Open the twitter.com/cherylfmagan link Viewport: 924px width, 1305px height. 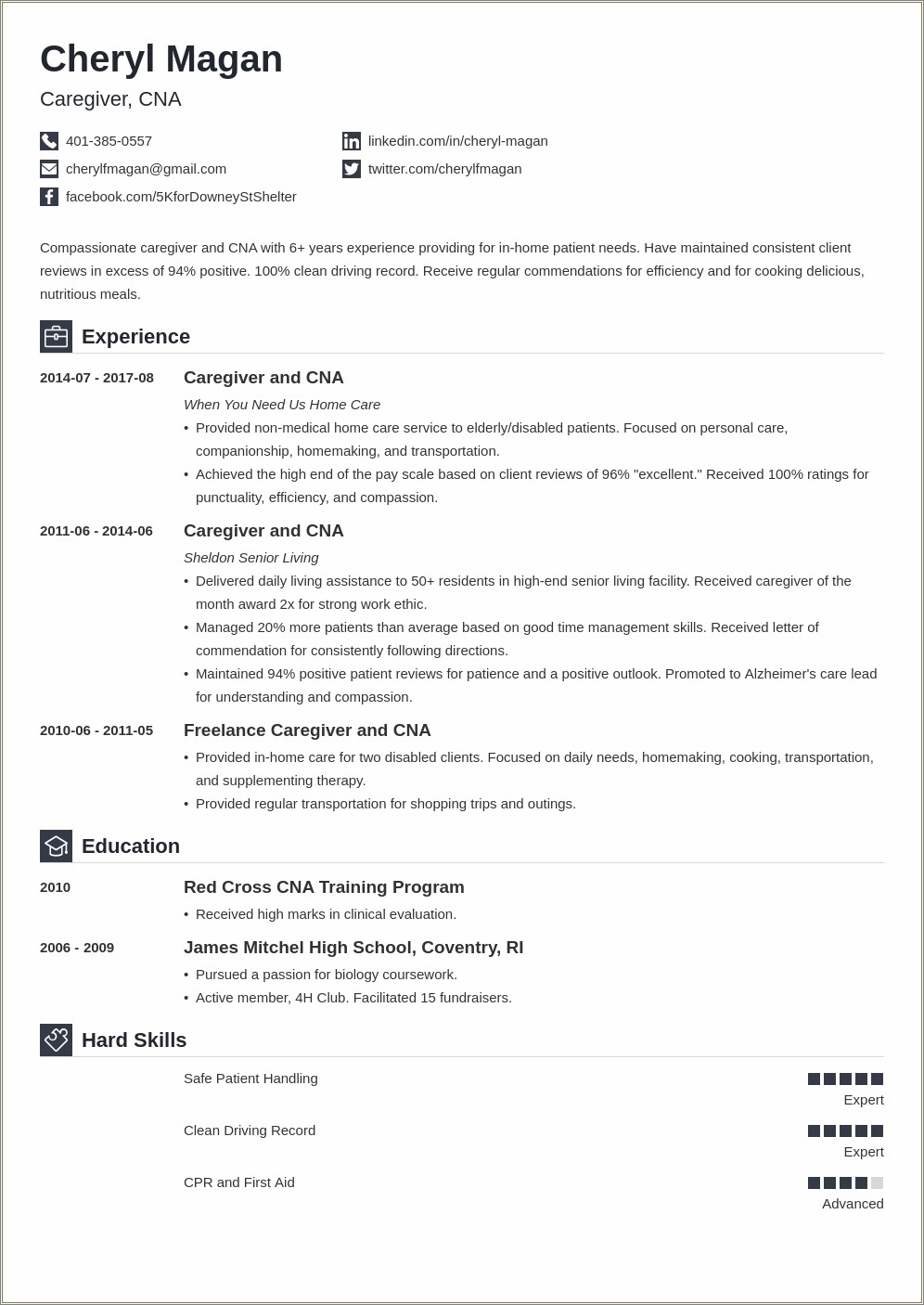[x=444, y=169]
